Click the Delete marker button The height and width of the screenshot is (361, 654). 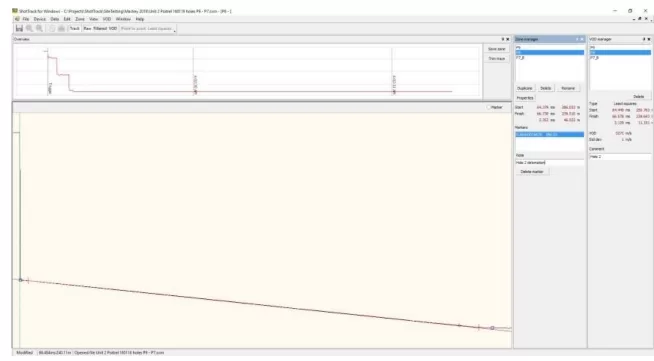point(532,172)
